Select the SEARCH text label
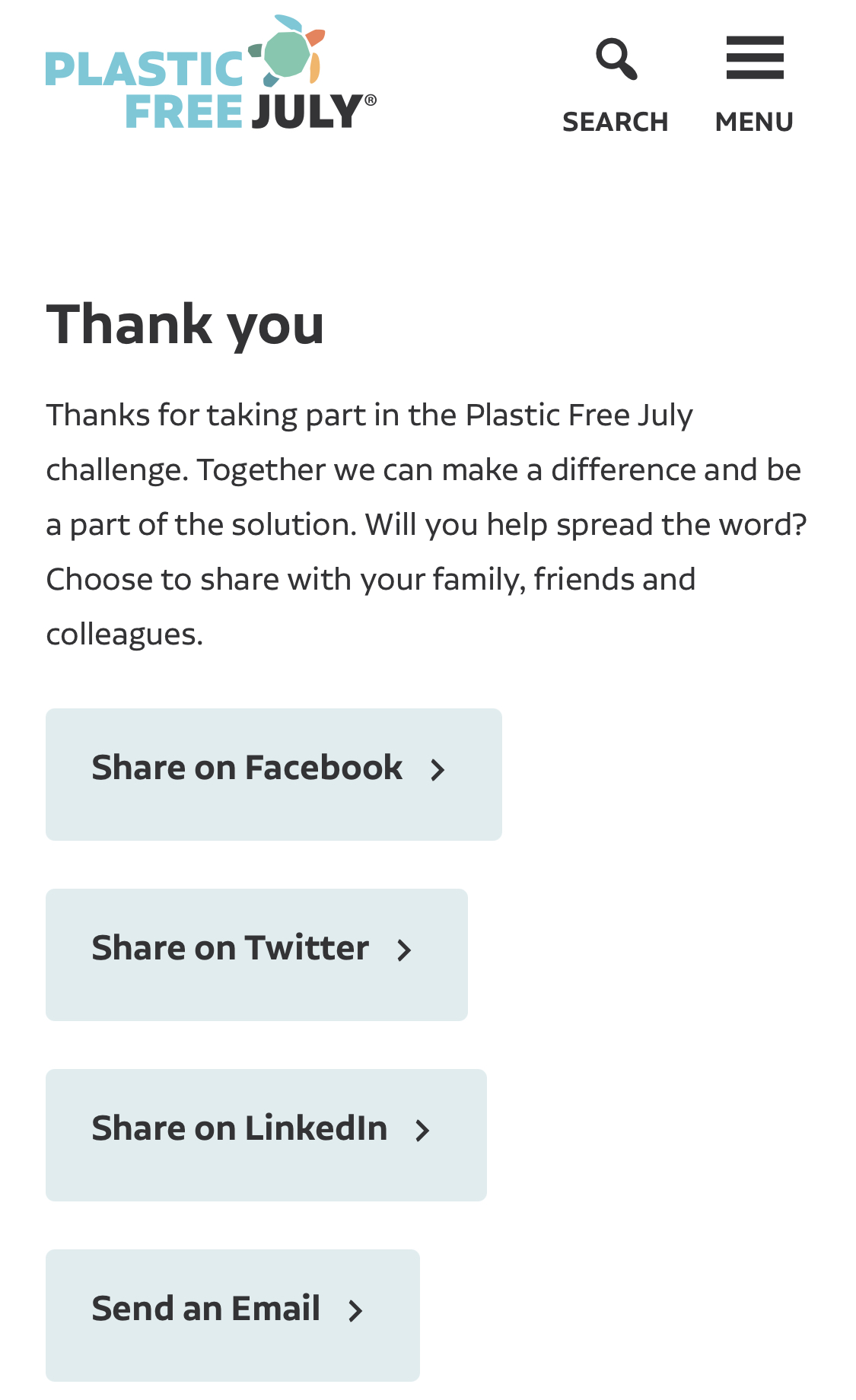Screen dimensions: 856x1400 [615, 122]
